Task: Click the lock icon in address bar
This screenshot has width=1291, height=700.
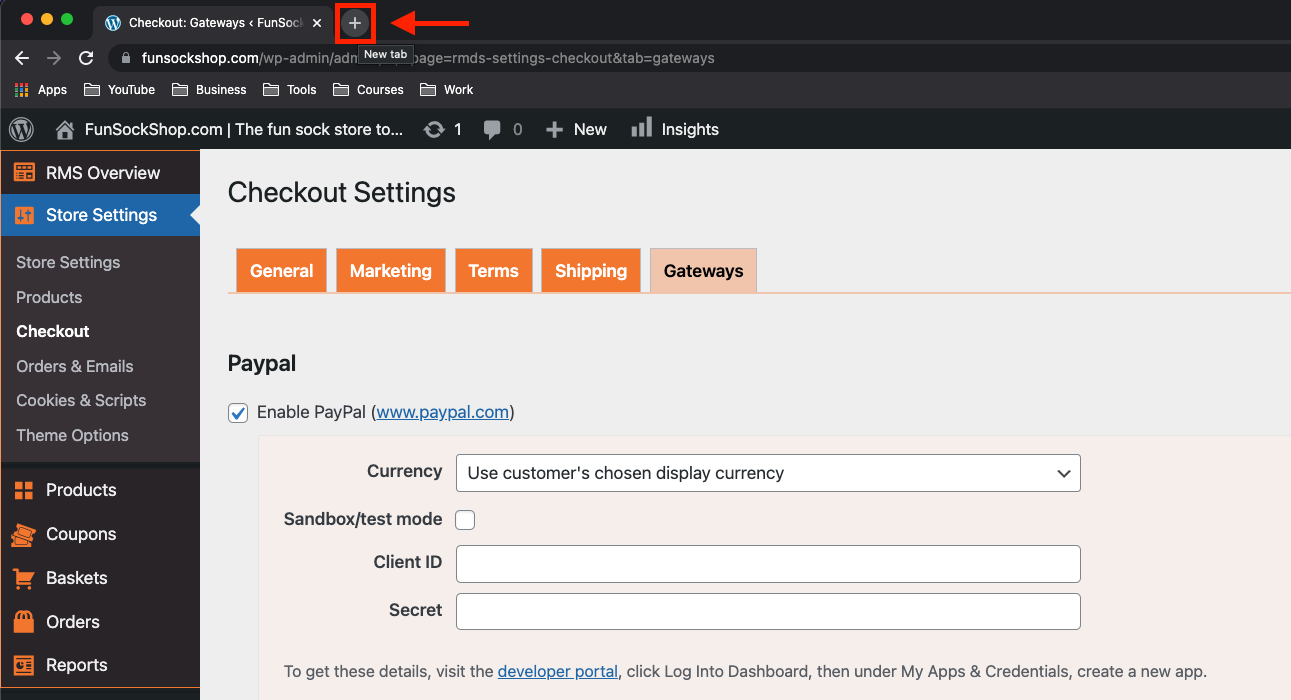Action: (x=126, y=58)
